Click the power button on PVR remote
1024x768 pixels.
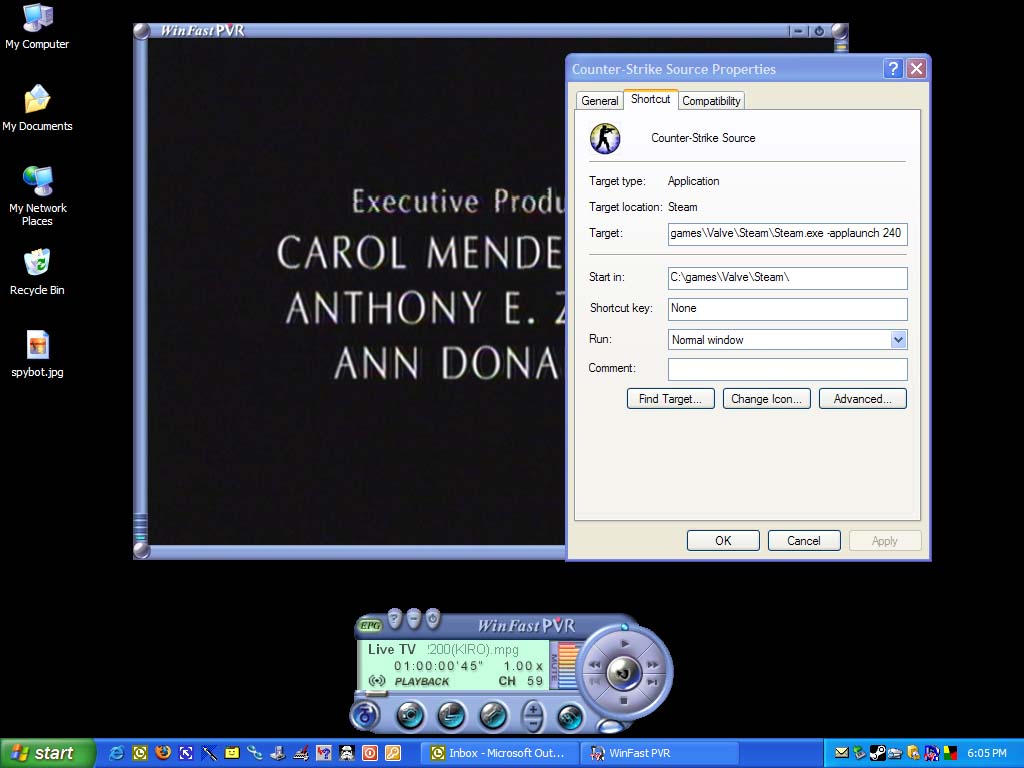click(432, 618)
